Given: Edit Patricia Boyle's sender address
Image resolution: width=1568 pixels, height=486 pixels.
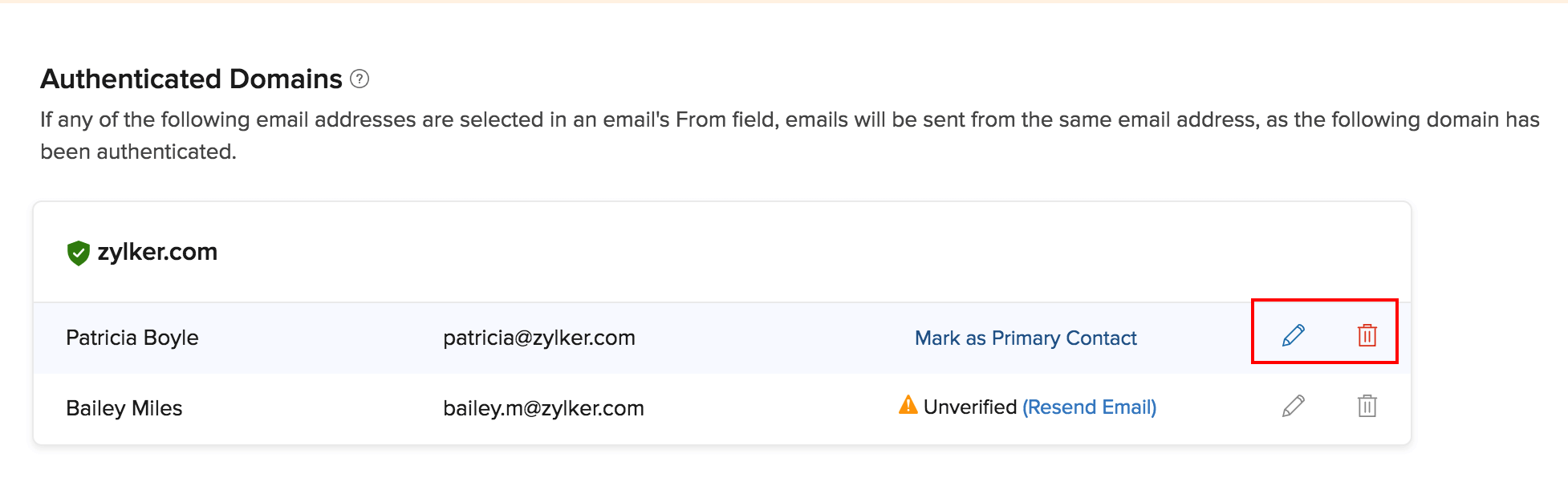Looking at the screenshot, I should pos(1293,335).
